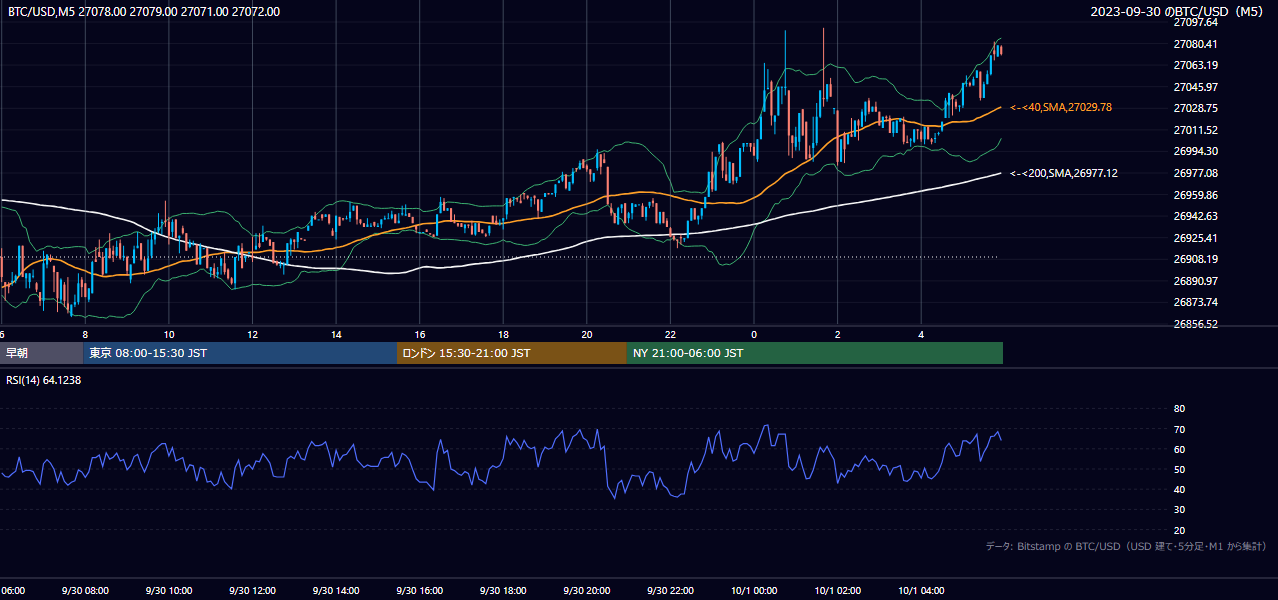Click price axis value 26873.74
The height and width of the screenshot is (600, 1278).
1195,302
